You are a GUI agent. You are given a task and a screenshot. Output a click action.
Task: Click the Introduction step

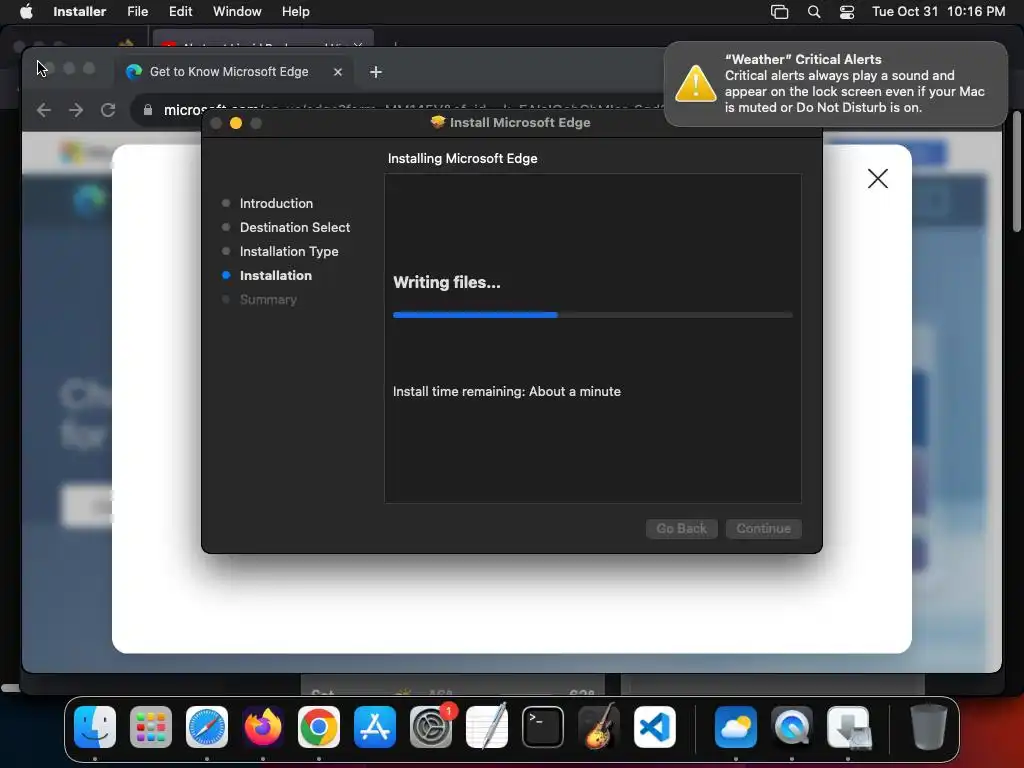point(276,203)
